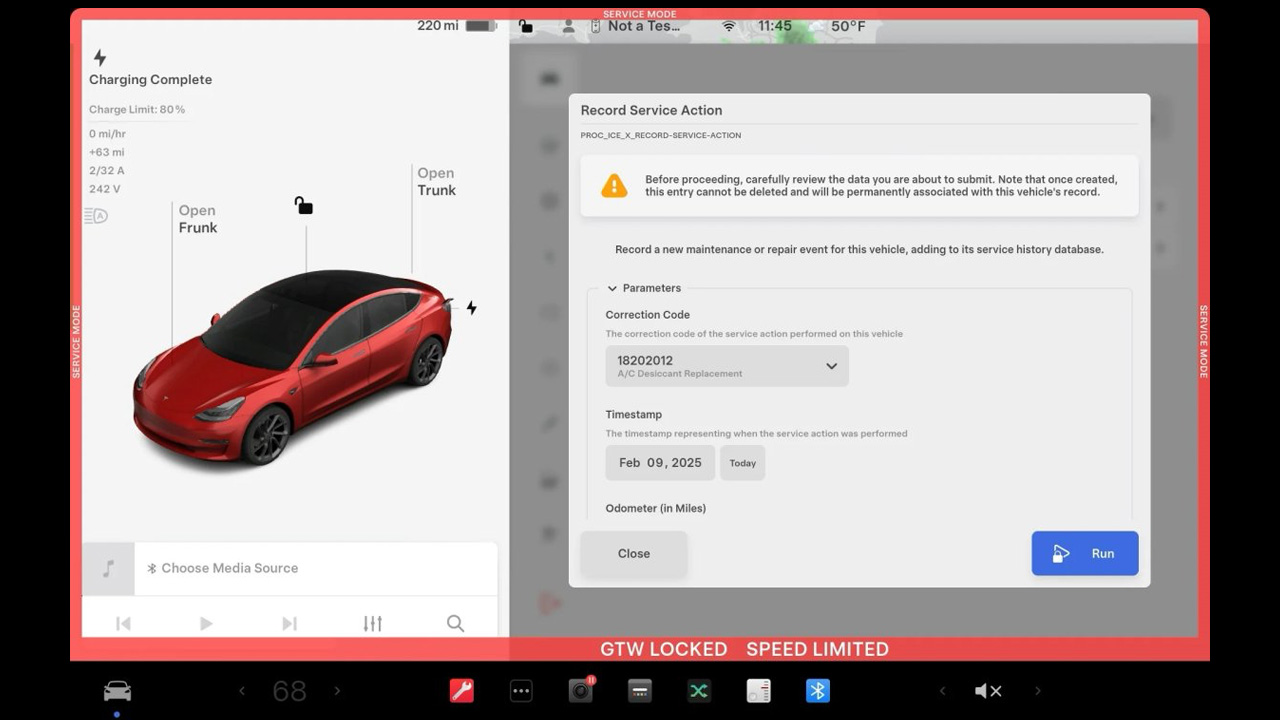Open the Correction Code dropdown
Viewport: 1280px width, 720px height.
coord(727,366)
